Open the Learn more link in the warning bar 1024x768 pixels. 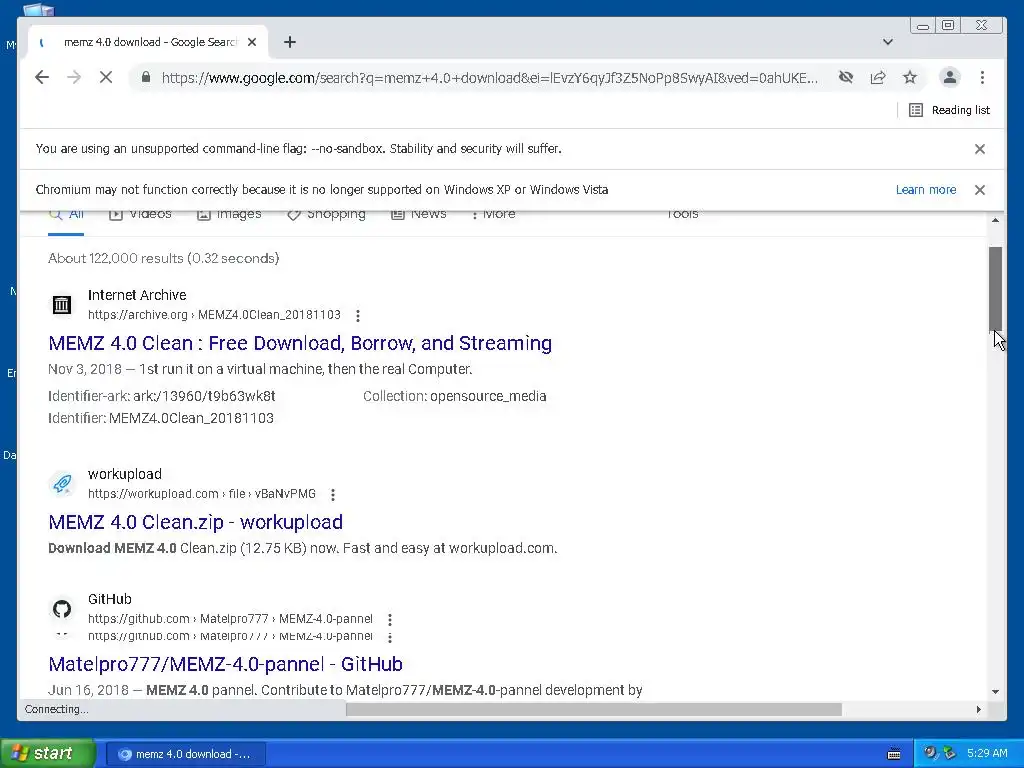pyautogui.click(x=925, y=190)
